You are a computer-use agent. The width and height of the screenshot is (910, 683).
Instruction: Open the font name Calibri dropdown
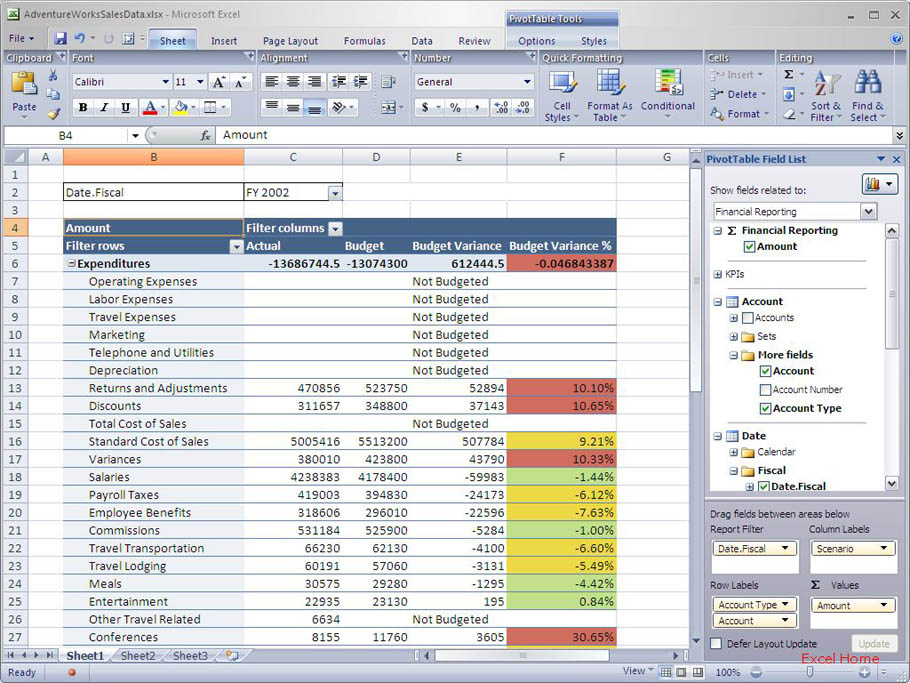coord(165,82)
